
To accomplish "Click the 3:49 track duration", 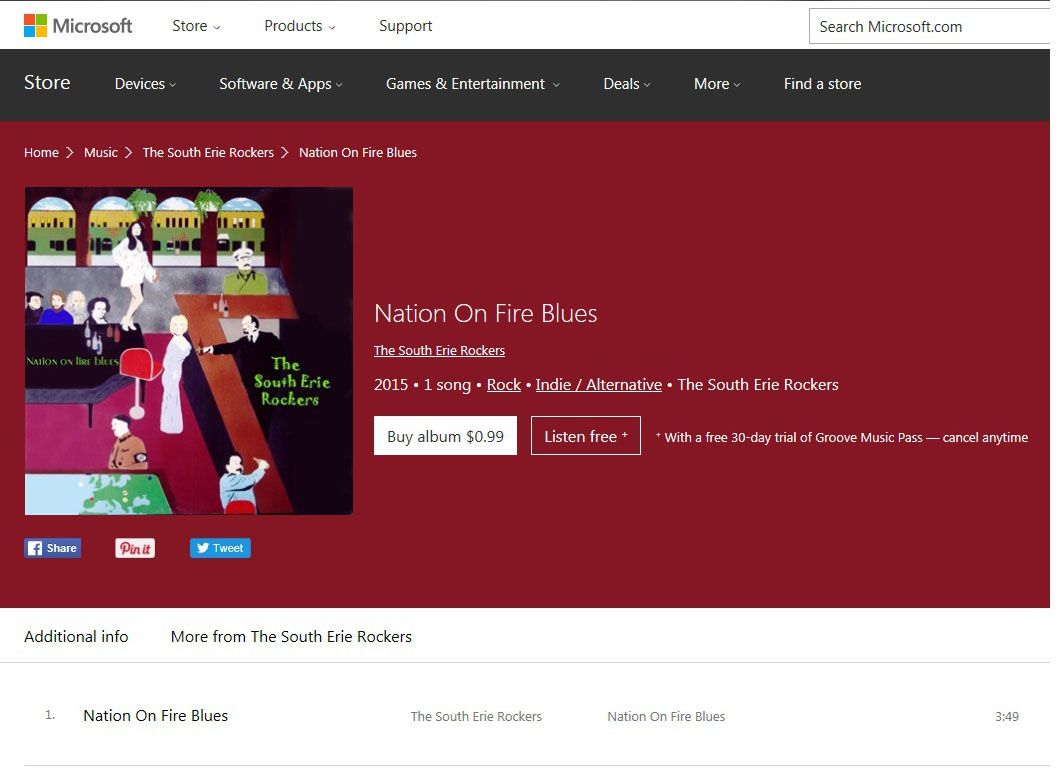I will [x=1007, y=717].
